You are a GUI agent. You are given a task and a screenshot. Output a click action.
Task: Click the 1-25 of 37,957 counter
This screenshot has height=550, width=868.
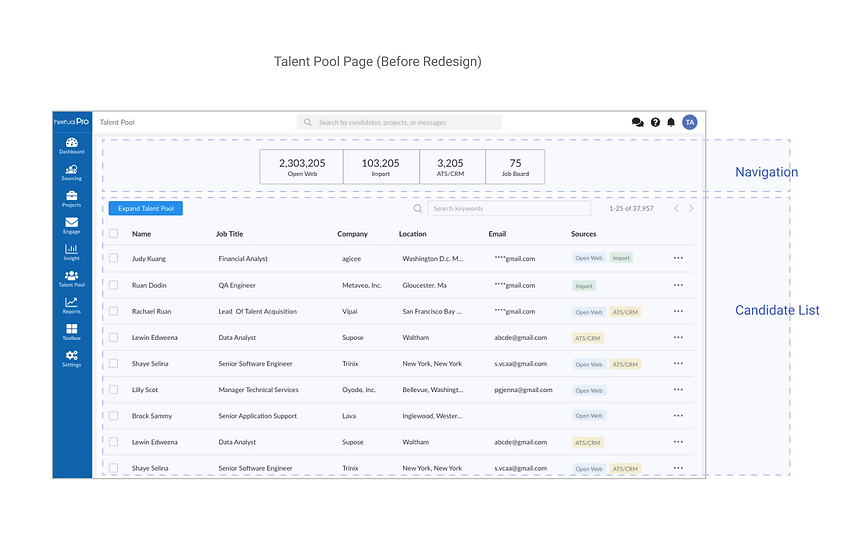(631, 209)
